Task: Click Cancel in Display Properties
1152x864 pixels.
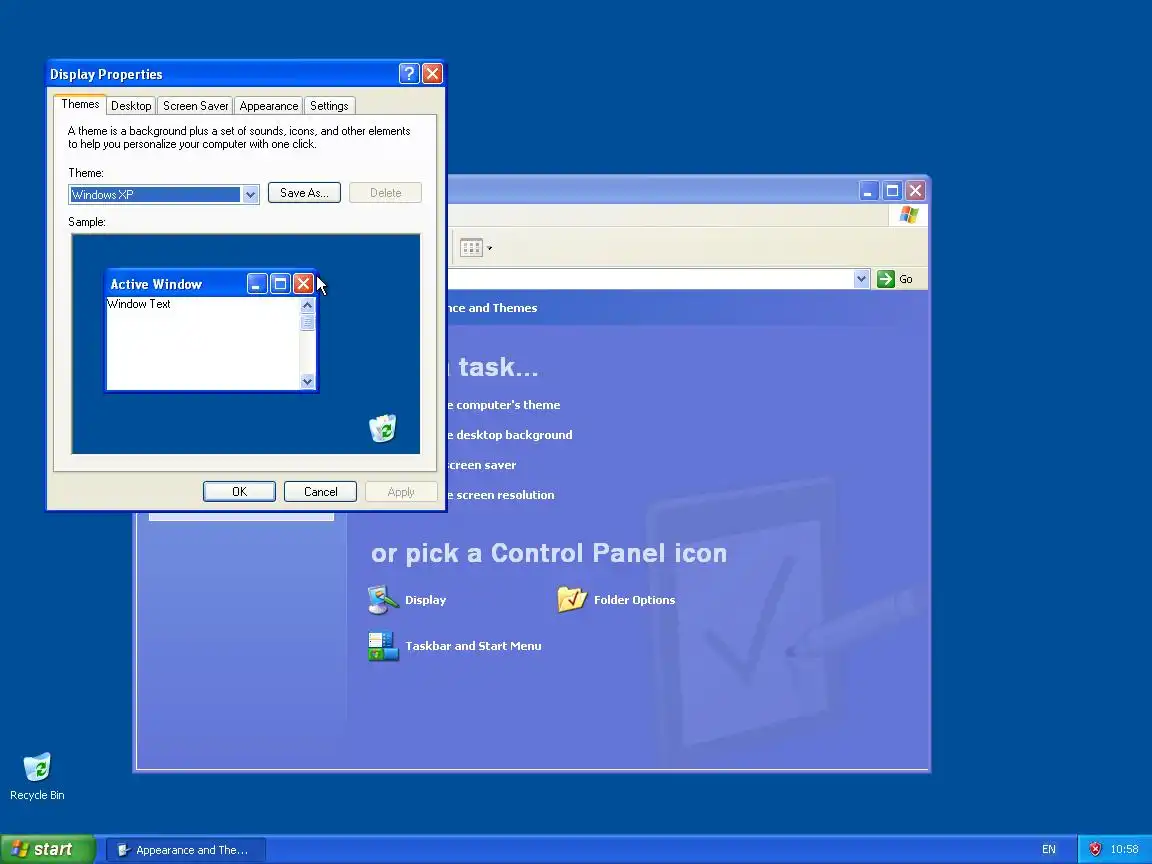Action: click(x=320, y=492)
